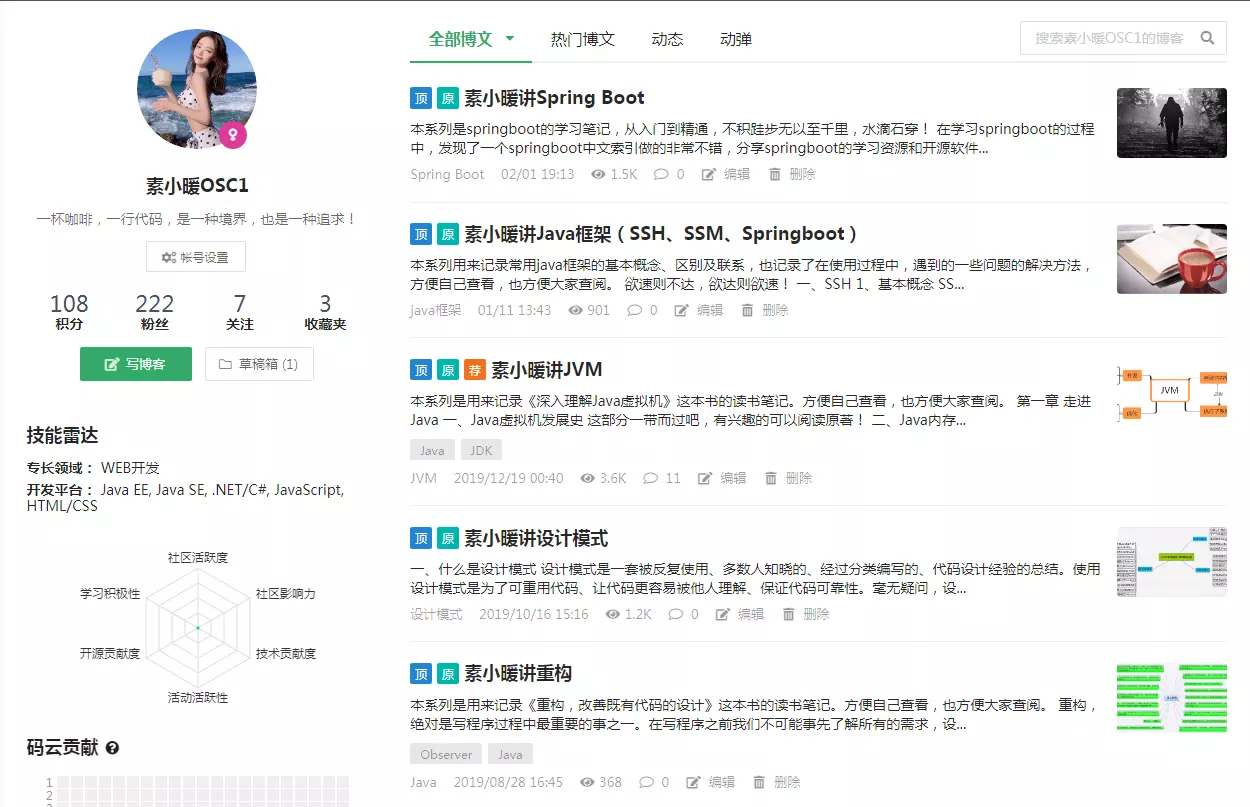
Task: Click the female gender badge on avatar
Action: point(232,134)
